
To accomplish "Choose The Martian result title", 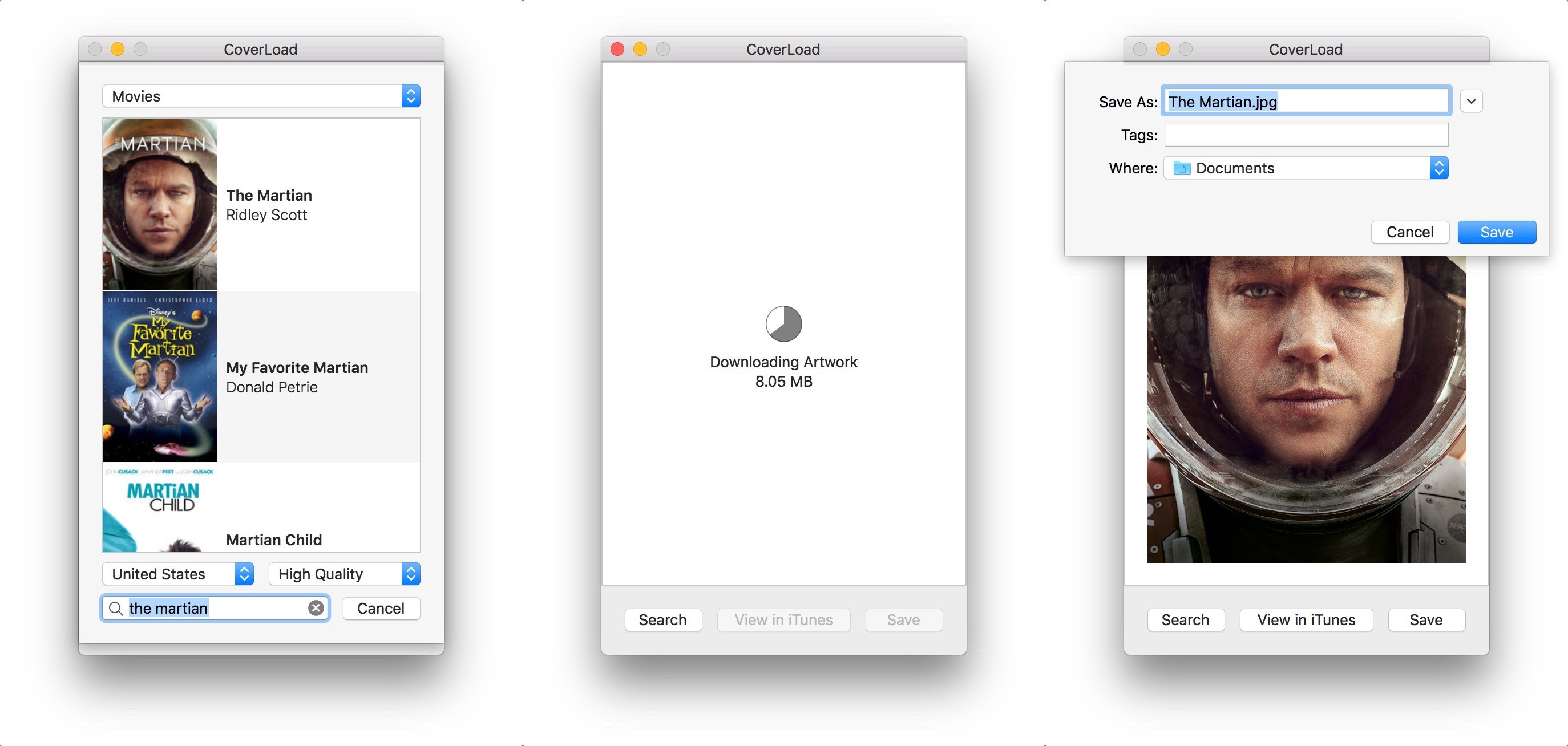I will click(269, 195).
